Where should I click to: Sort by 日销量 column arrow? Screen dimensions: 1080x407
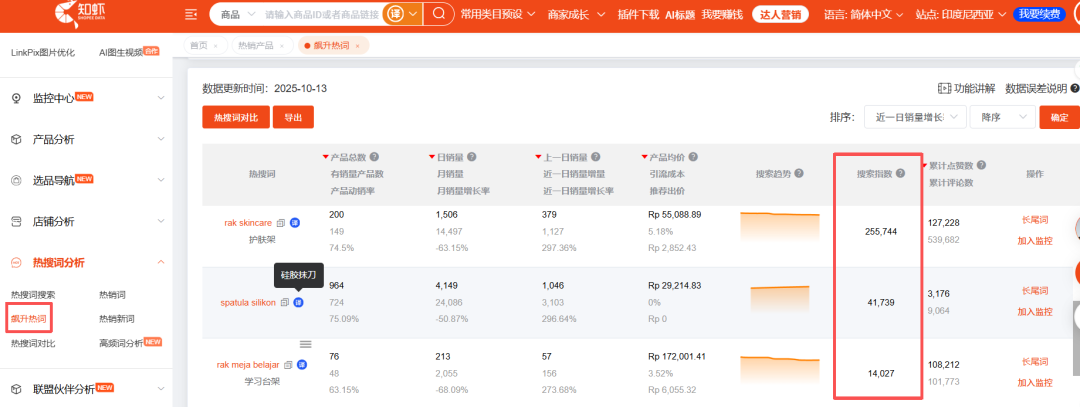431,157
